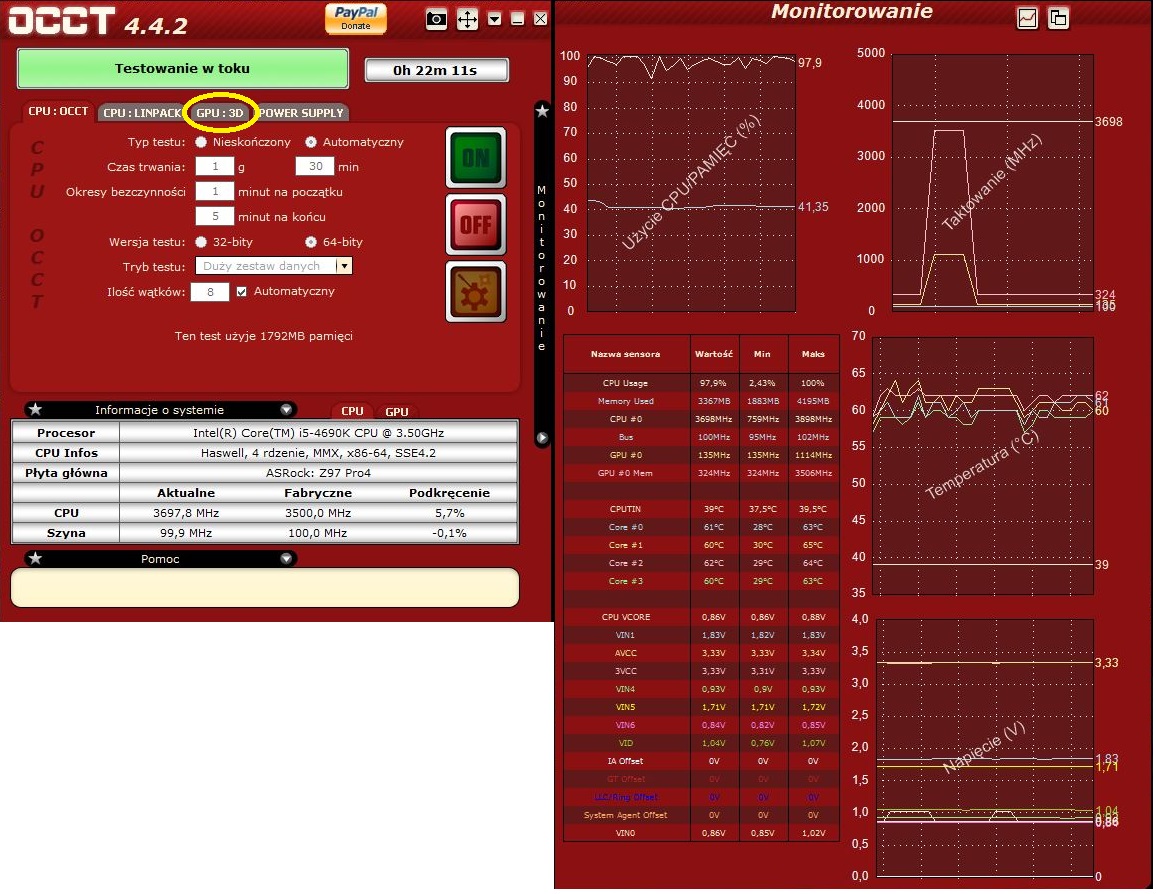Click the System Agent Offset row

point(701,815)
